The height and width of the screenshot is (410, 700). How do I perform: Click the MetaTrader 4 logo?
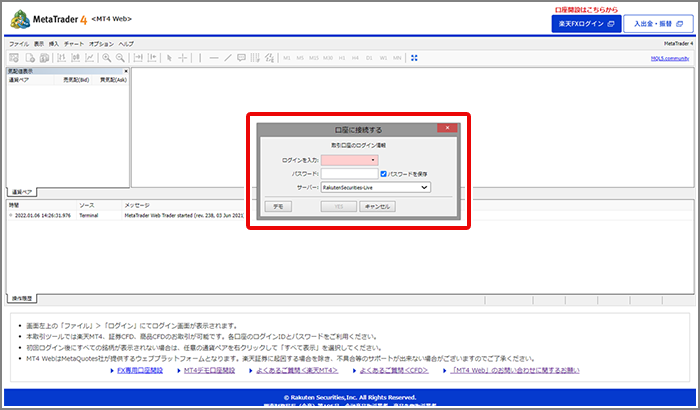coord(49,19)
